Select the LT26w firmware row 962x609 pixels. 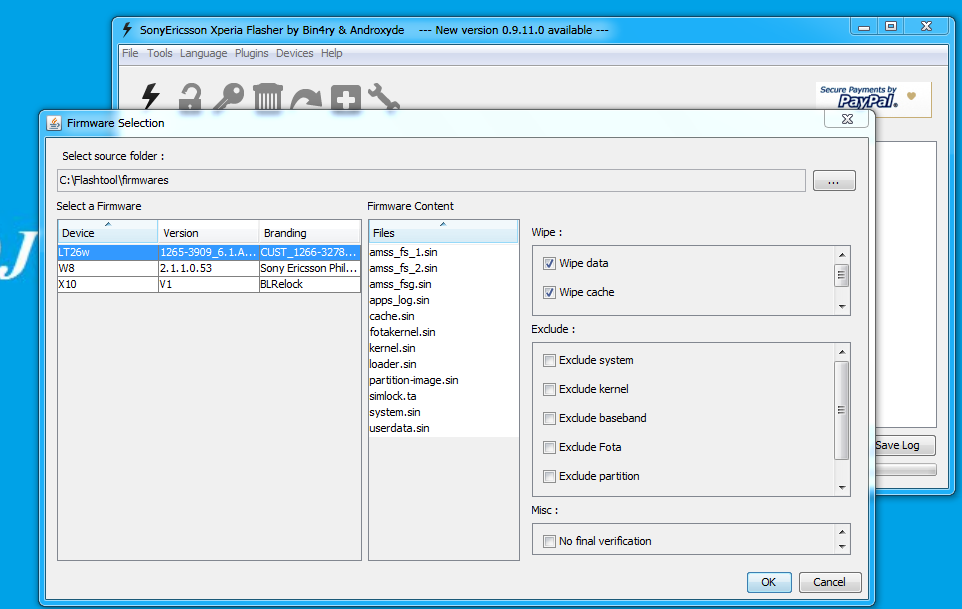click(209, 252)
